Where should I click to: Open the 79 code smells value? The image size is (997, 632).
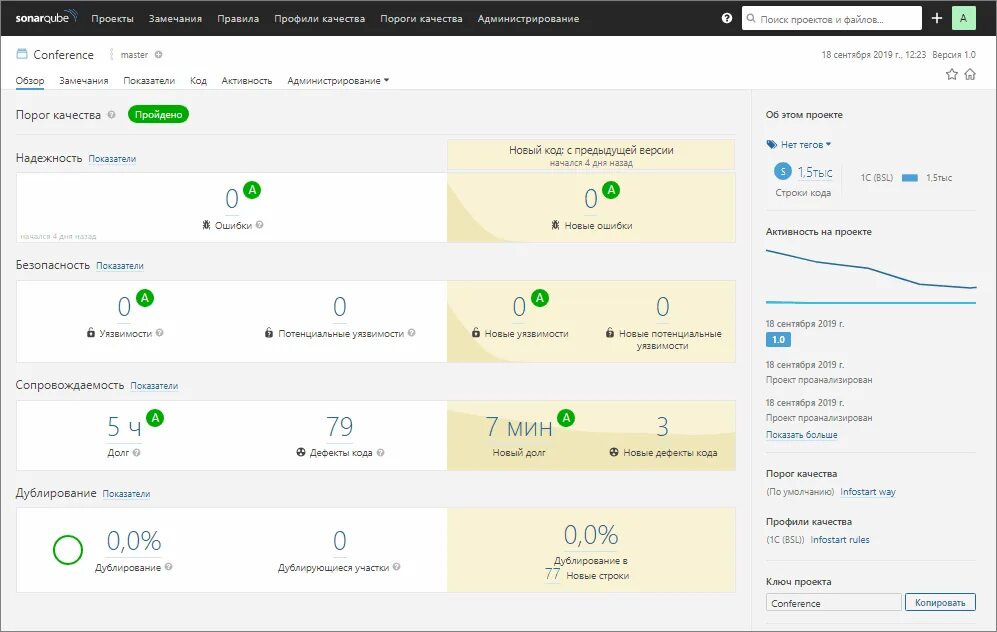pyautogui.click(x=340, y=427)
